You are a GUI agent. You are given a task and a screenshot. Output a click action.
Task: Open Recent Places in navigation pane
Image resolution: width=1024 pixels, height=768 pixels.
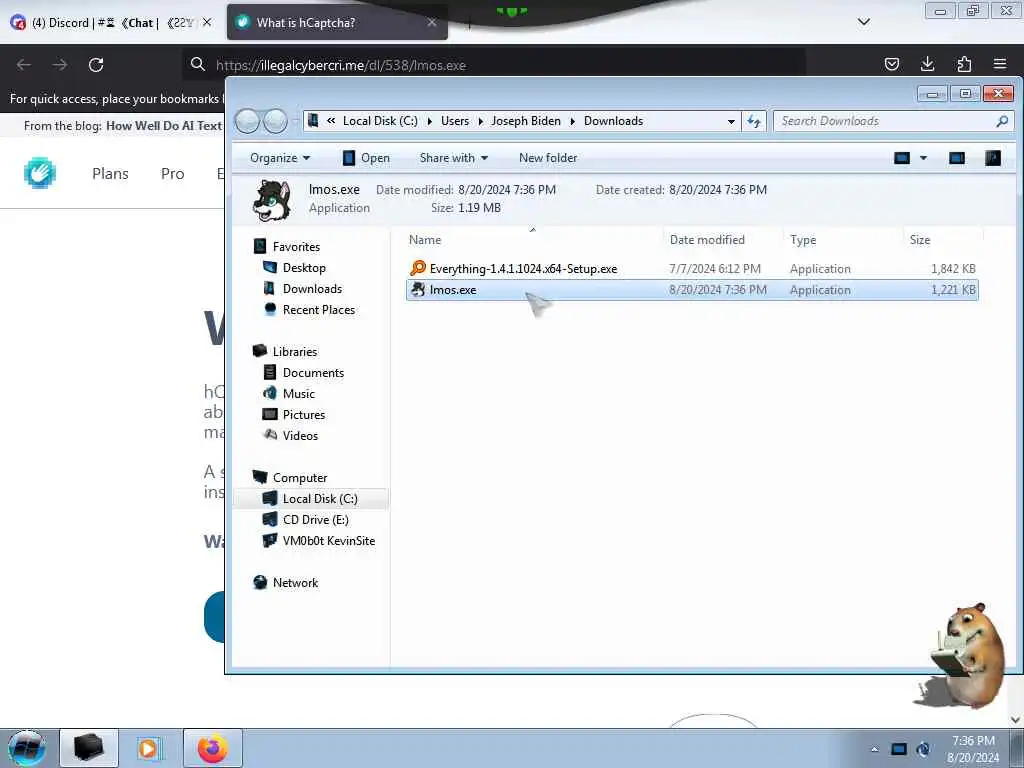319,310
